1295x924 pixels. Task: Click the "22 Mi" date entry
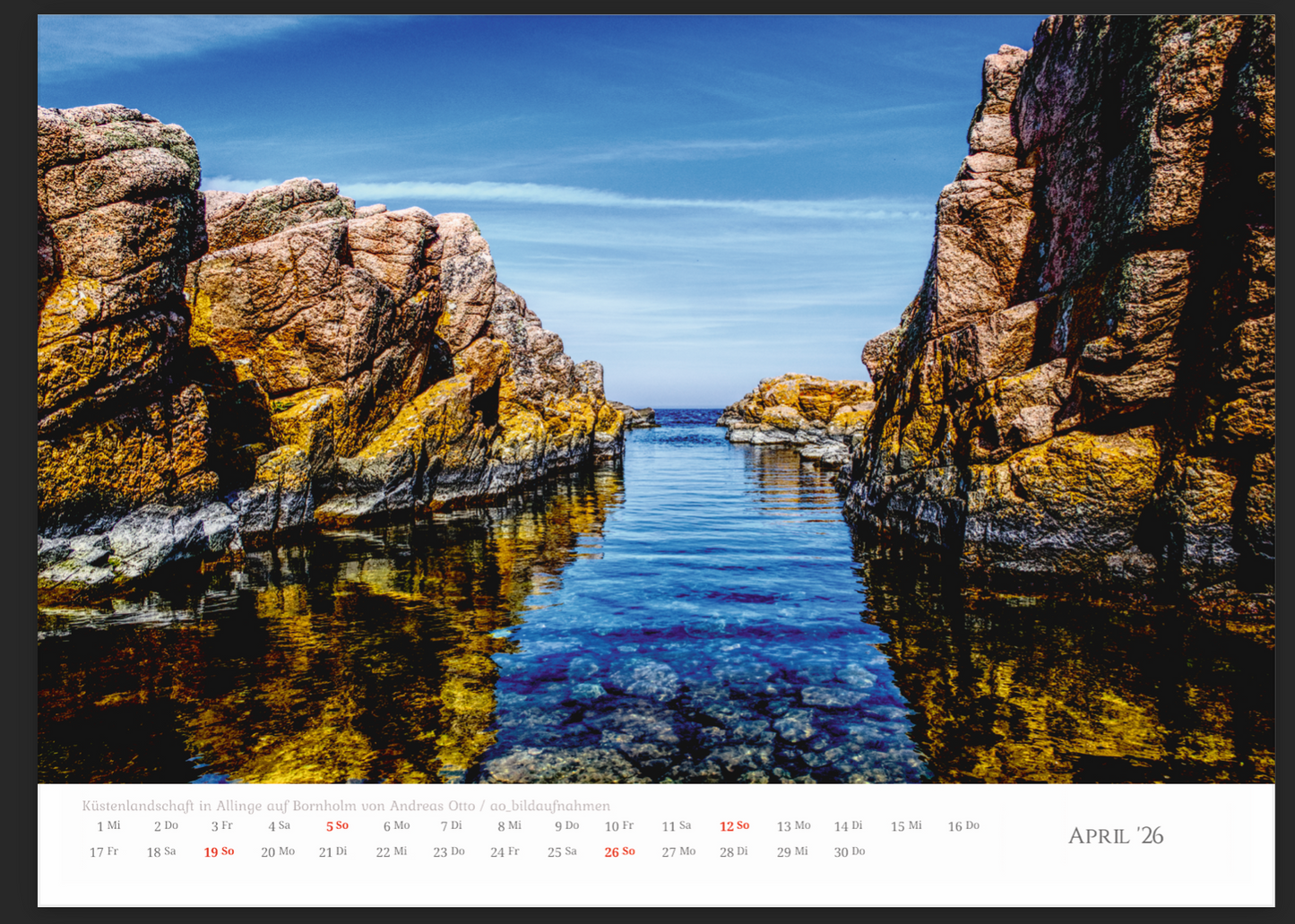point(391,852)
